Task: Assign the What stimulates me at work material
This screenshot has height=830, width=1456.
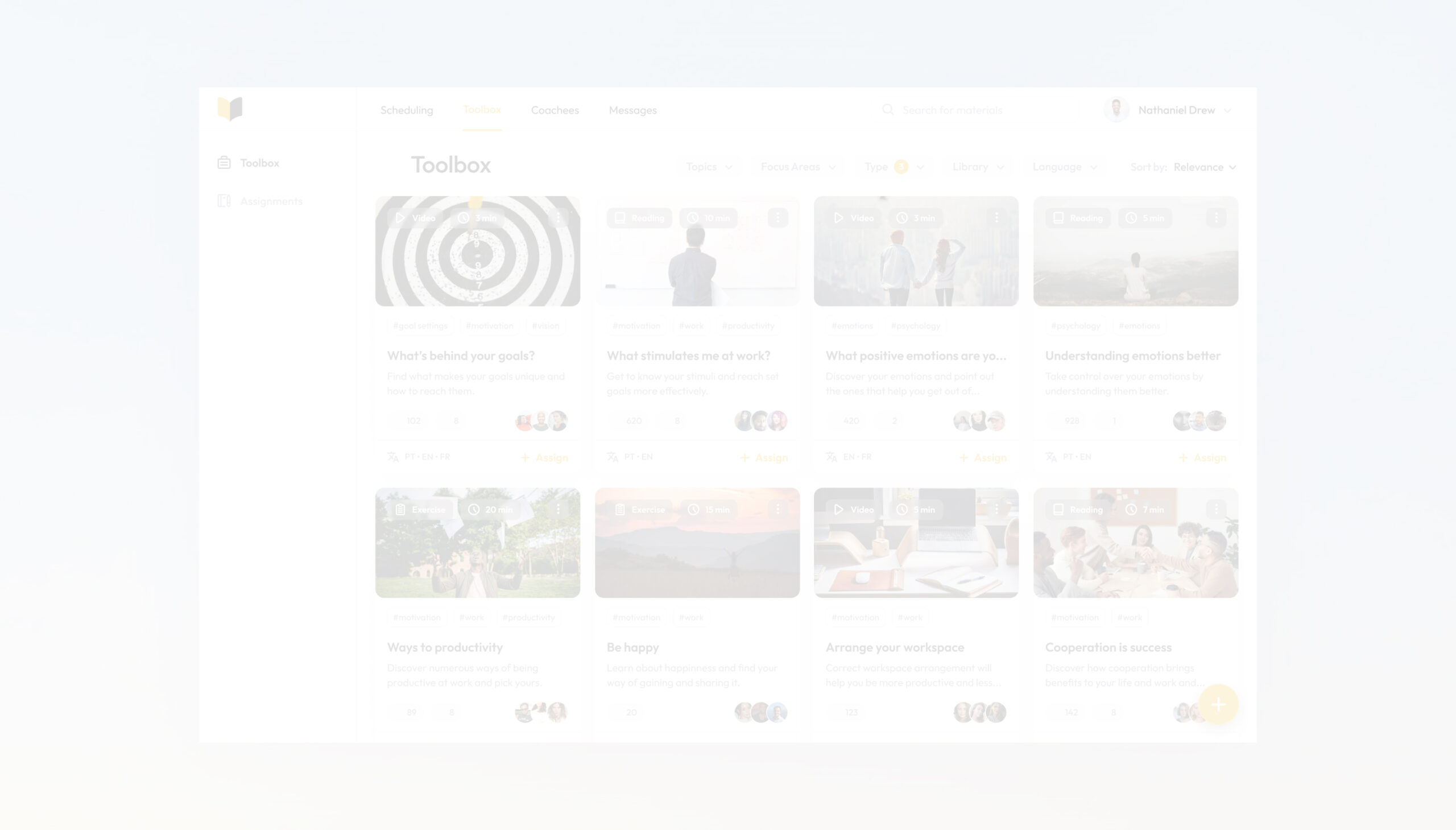Action: [764, 458]
